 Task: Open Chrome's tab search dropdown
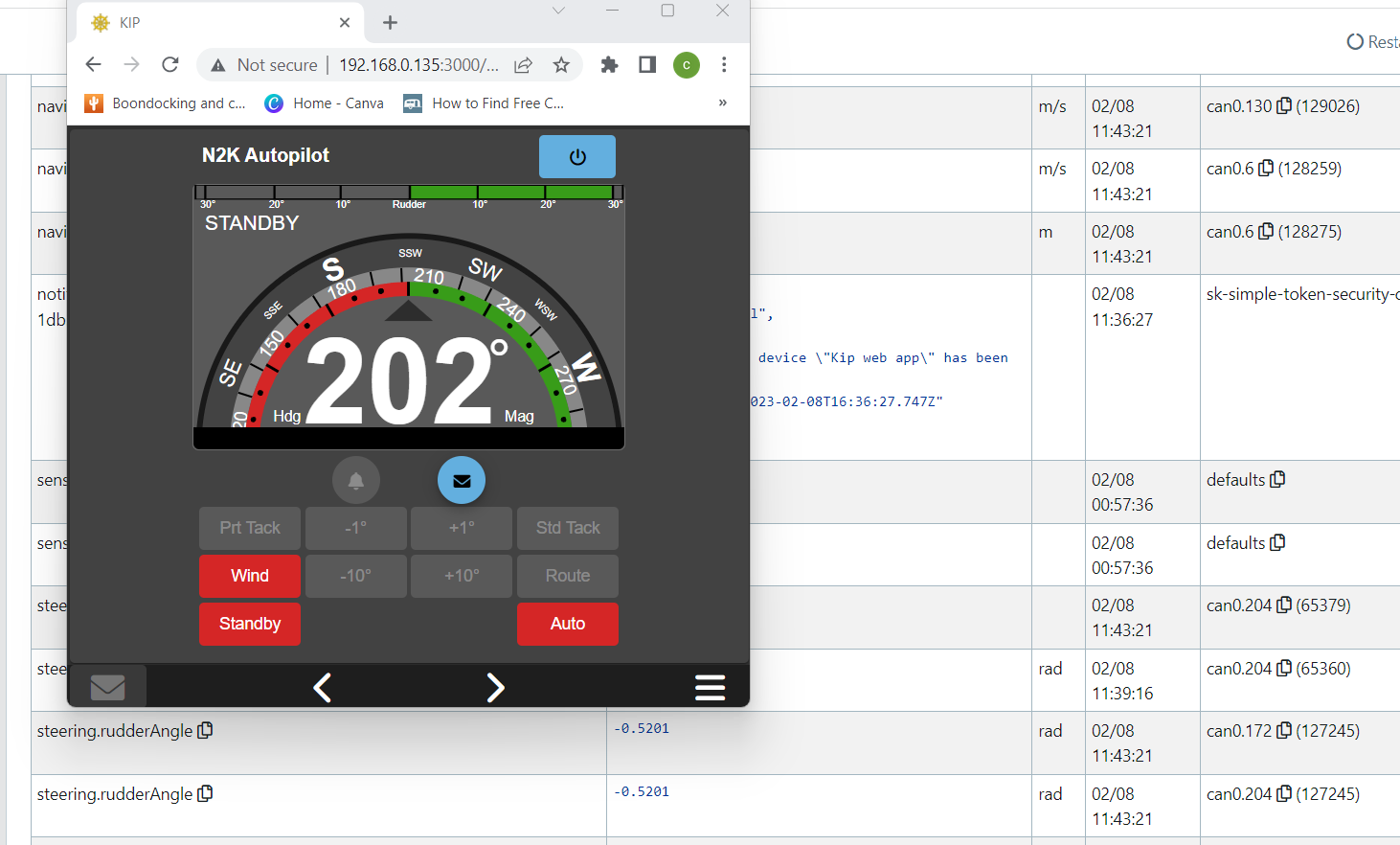point(557,11)
